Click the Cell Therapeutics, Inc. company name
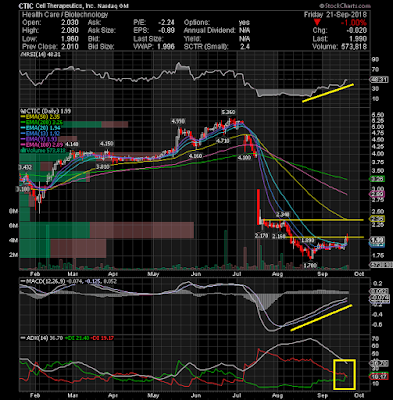 click(66, 6)
